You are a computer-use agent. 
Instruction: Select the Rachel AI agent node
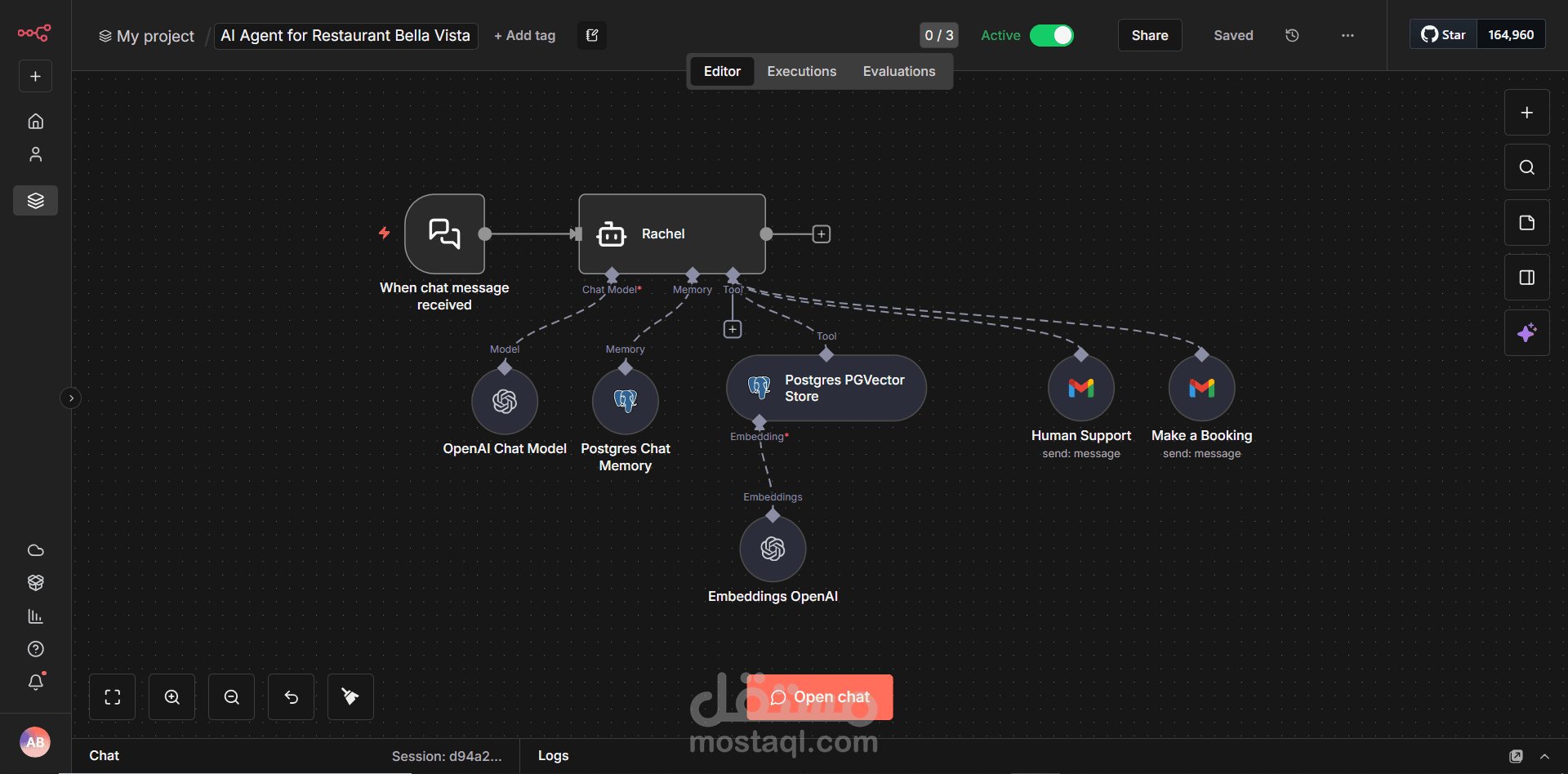(x=671, y=234)
